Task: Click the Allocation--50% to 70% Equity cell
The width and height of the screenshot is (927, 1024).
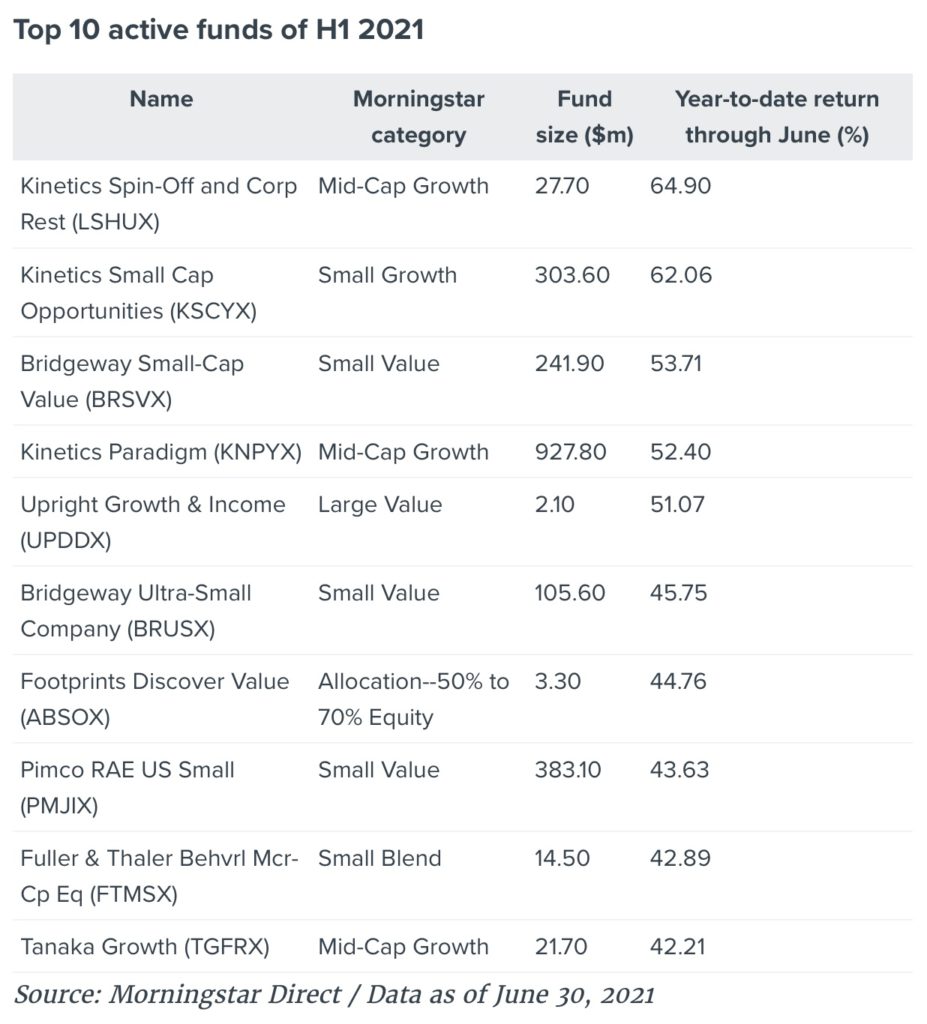Action: point(414,699)
